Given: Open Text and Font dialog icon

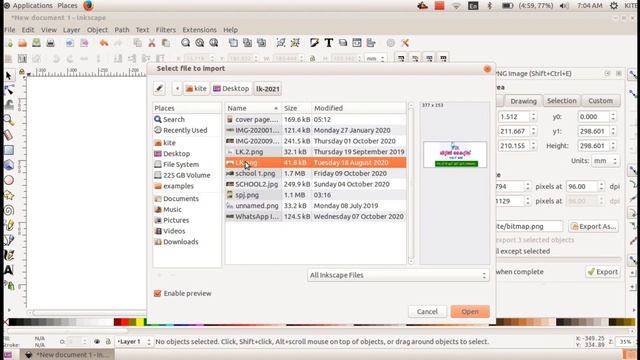Looking at the screenshot, I should [329, 43].
